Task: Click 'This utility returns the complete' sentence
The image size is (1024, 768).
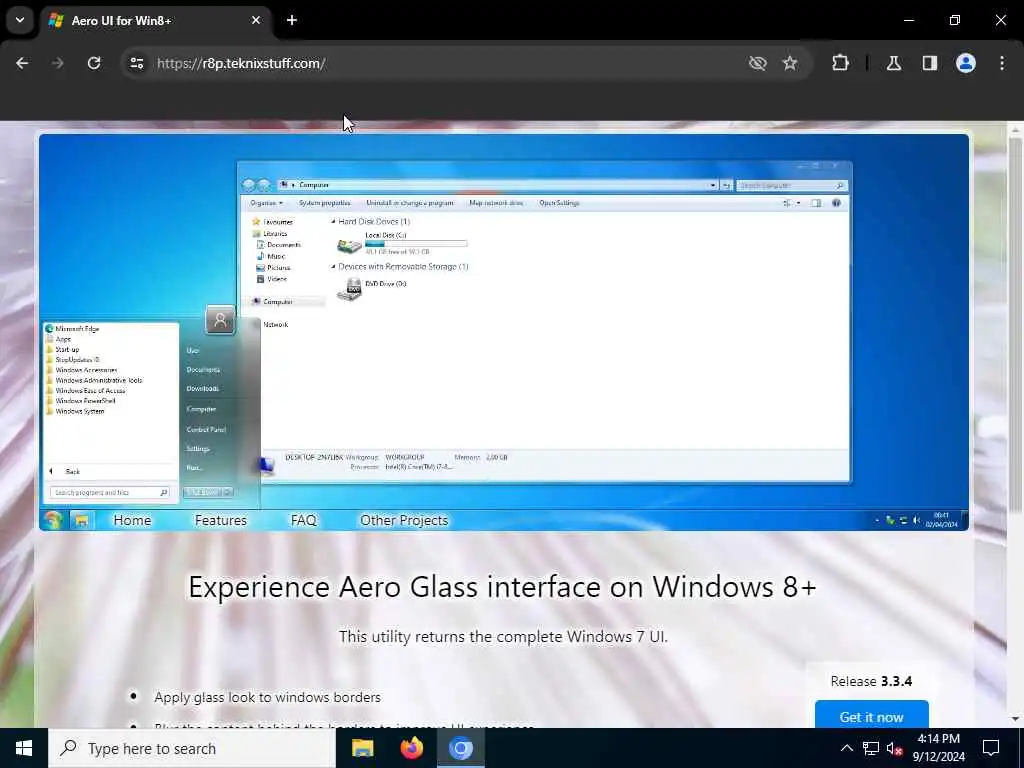Action: pyautogui.click(x=504, y=636)
